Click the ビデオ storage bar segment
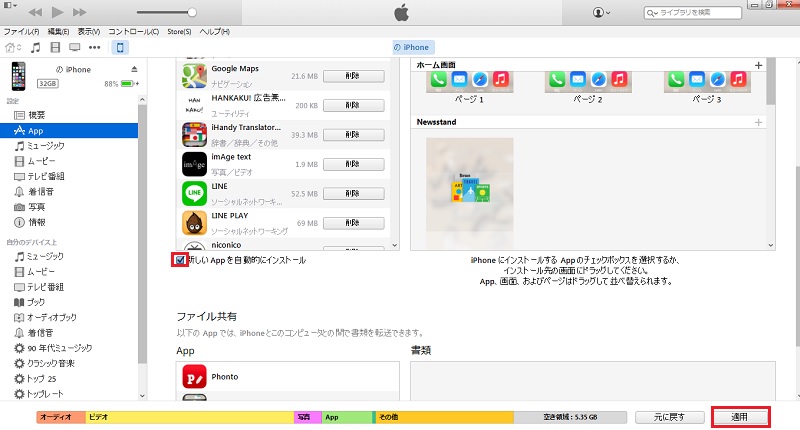 (x=190, y=417)
